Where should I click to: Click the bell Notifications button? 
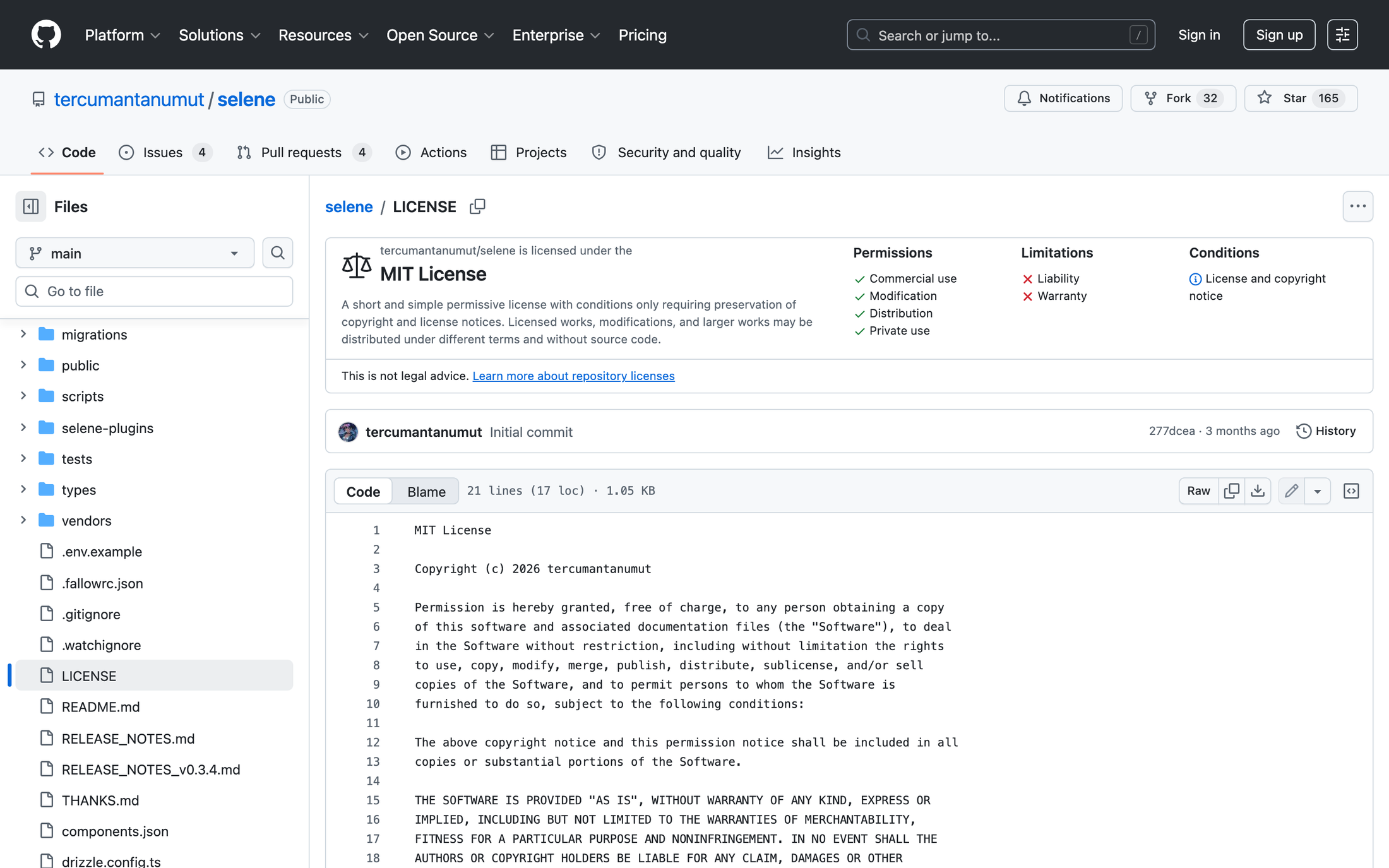[x=1063, y=98]
